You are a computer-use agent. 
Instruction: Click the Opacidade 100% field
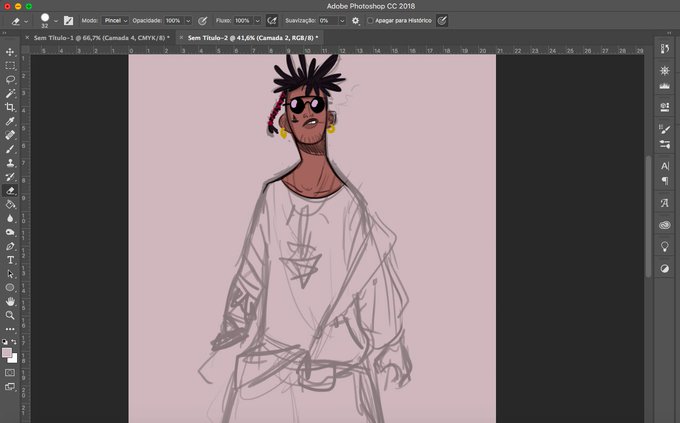[x=175, y=20]
